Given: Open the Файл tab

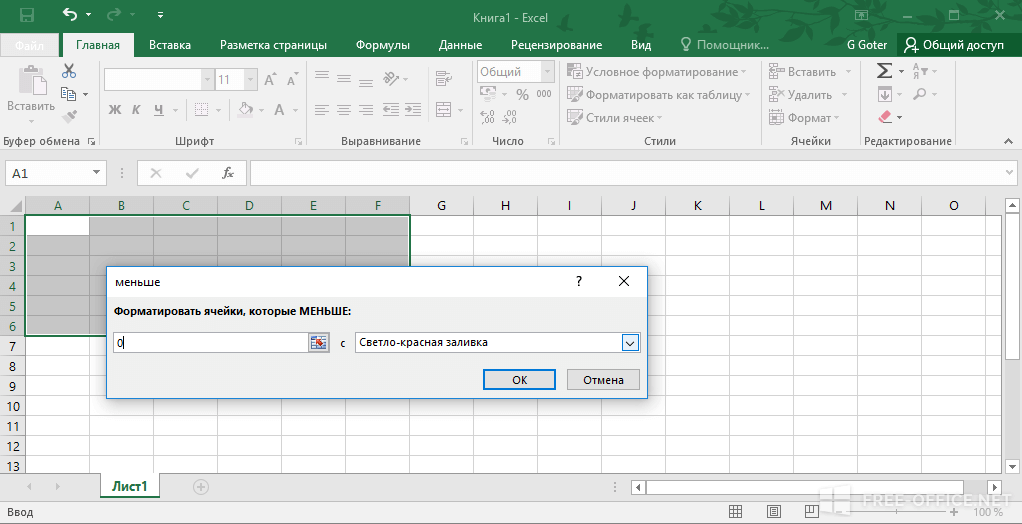Looking at the screenshot, I should [30, 46].
